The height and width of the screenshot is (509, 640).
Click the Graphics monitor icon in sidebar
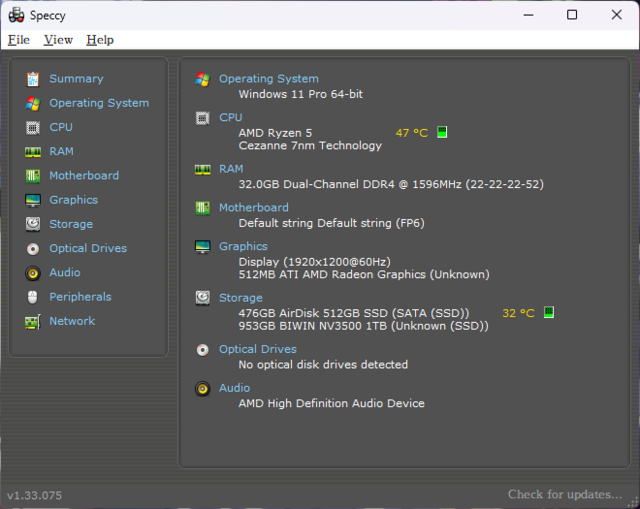pos(33,200)
